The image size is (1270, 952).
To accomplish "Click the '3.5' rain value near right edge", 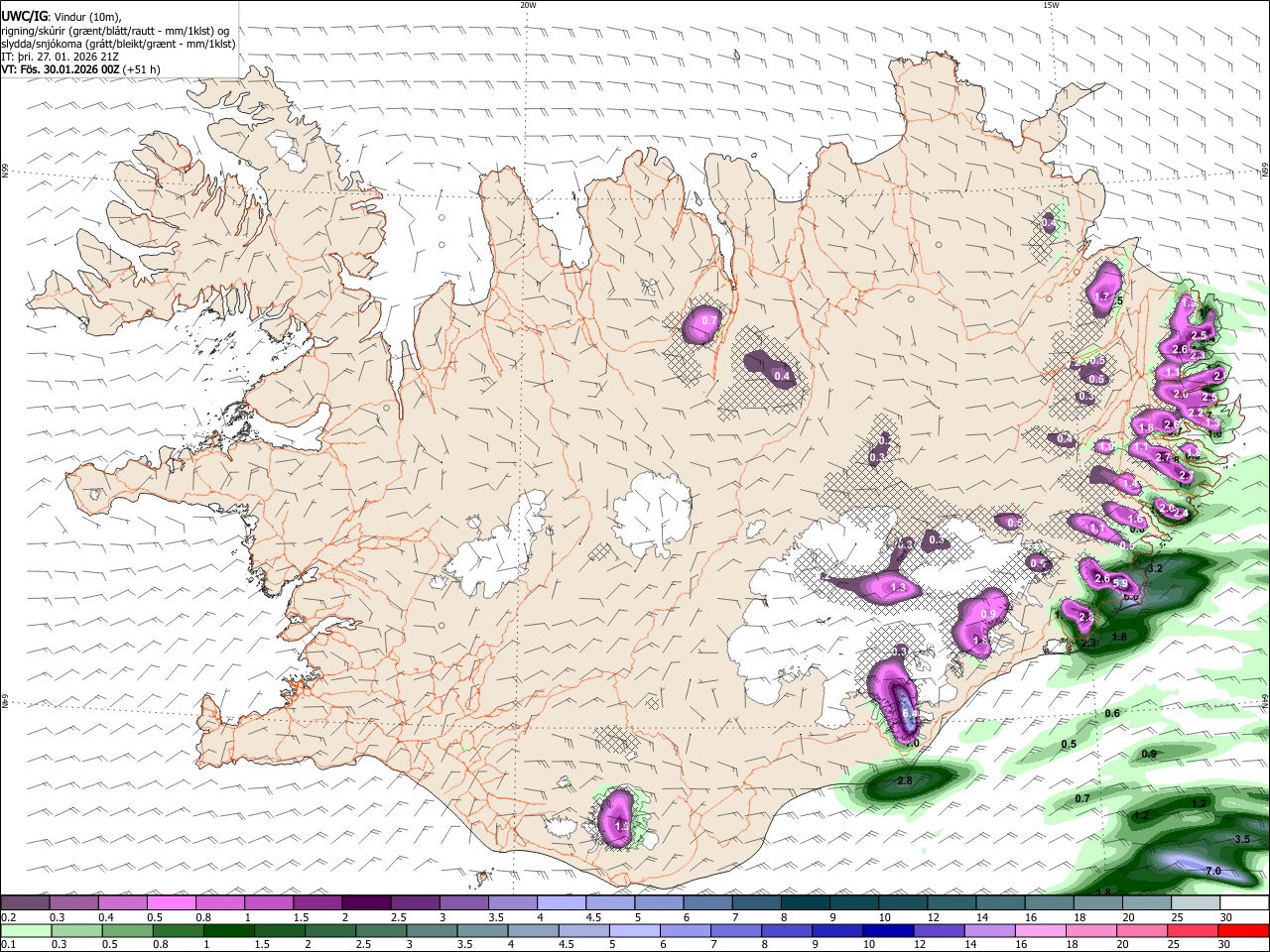I will [1242, 839].
